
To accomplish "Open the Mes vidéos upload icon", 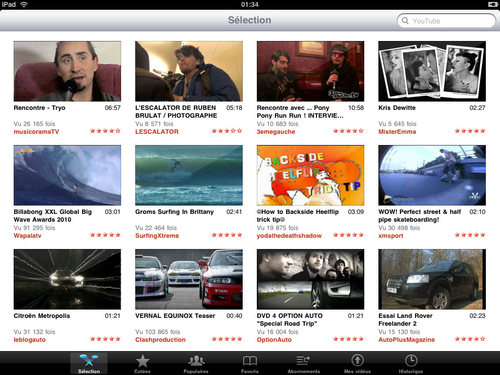I will (357, 360).
